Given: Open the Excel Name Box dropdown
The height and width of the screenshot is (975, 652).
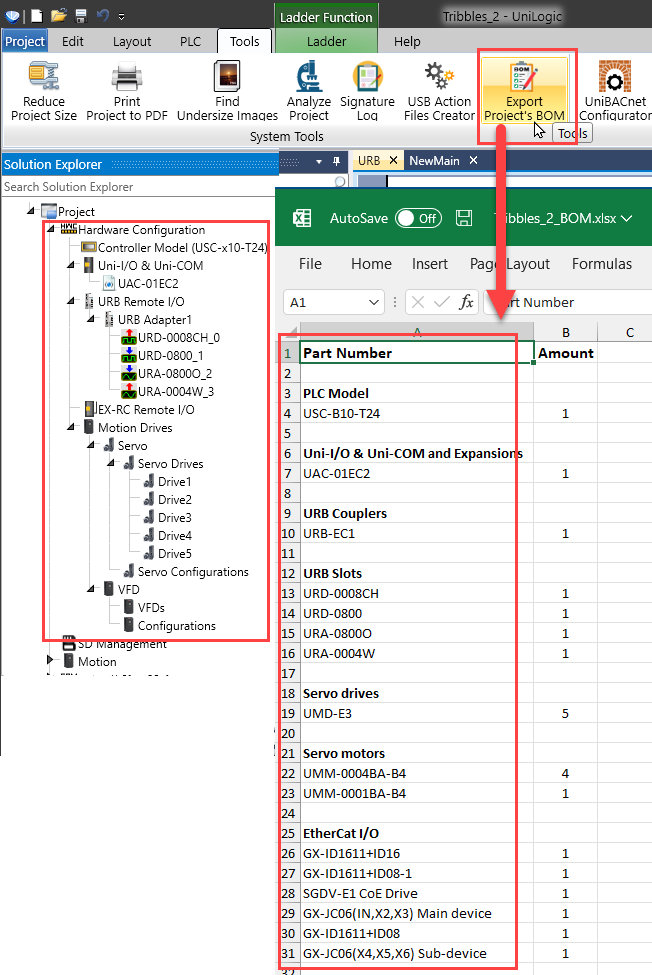Looking at the screenshot, I should click(x=374, y=302).
